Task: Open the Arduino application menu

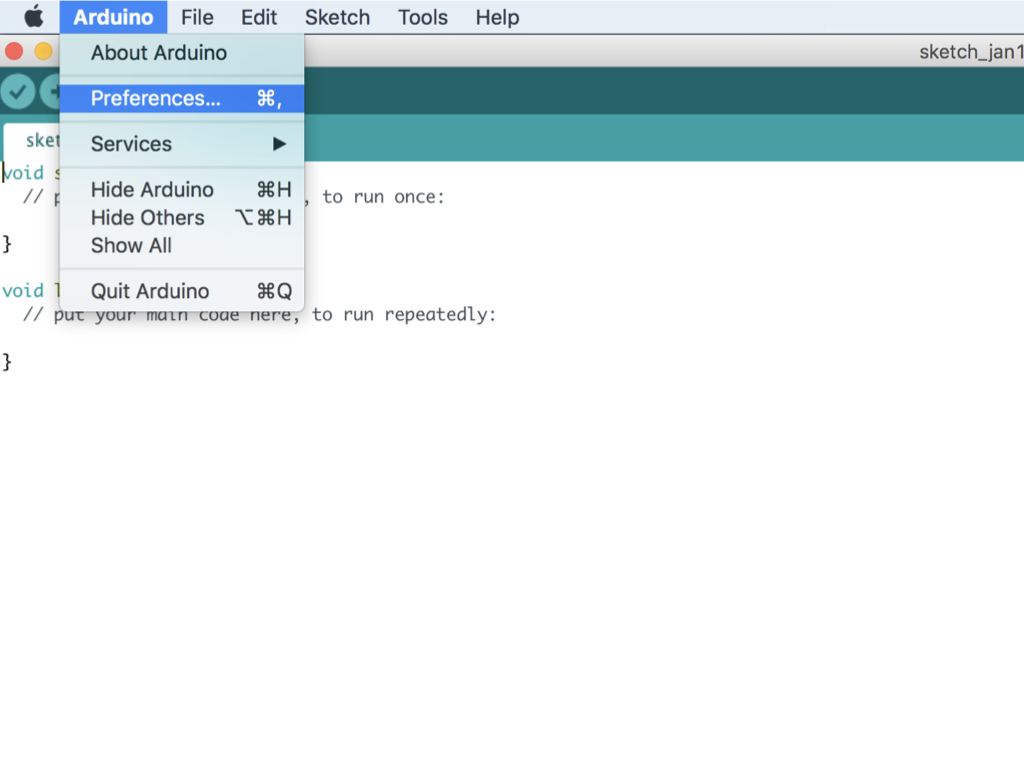Action: pos(113,17)
